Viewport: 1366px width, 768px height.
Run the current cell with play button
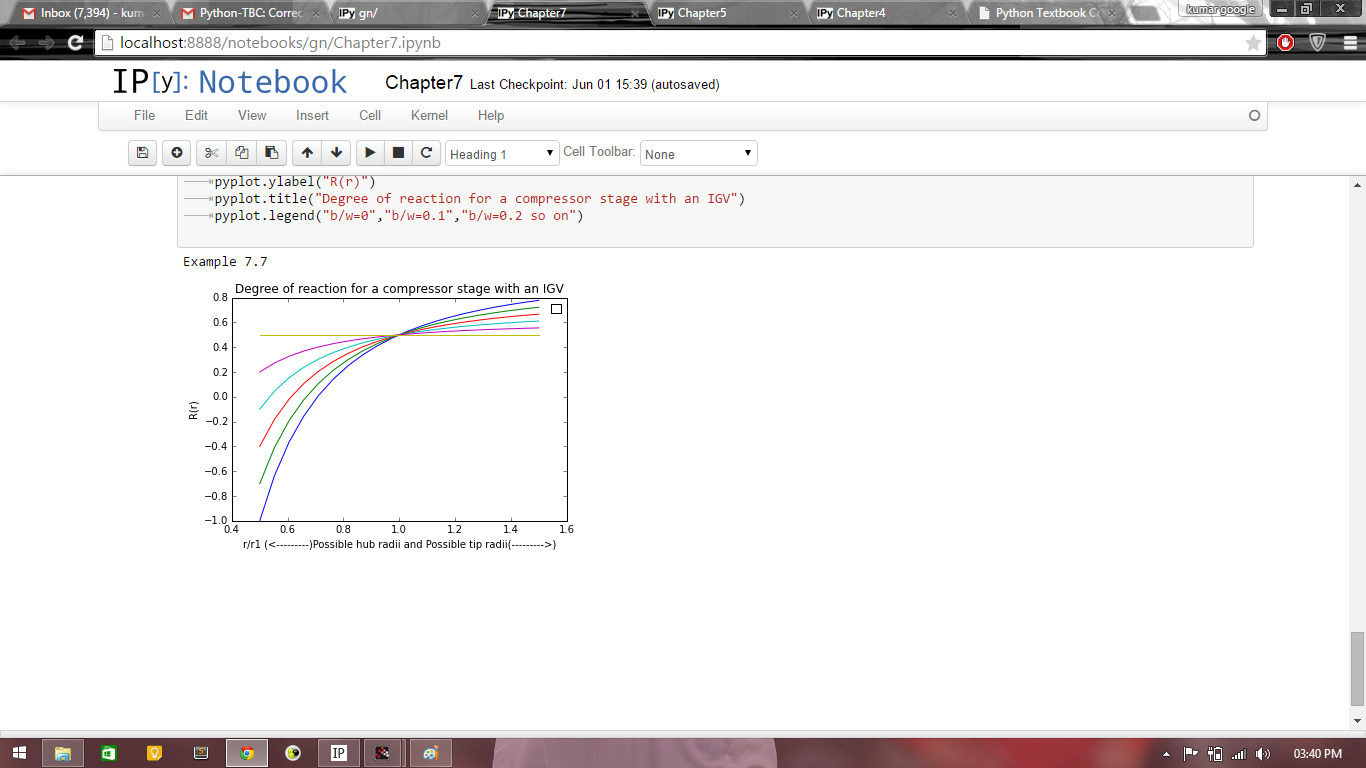(370, 153)
